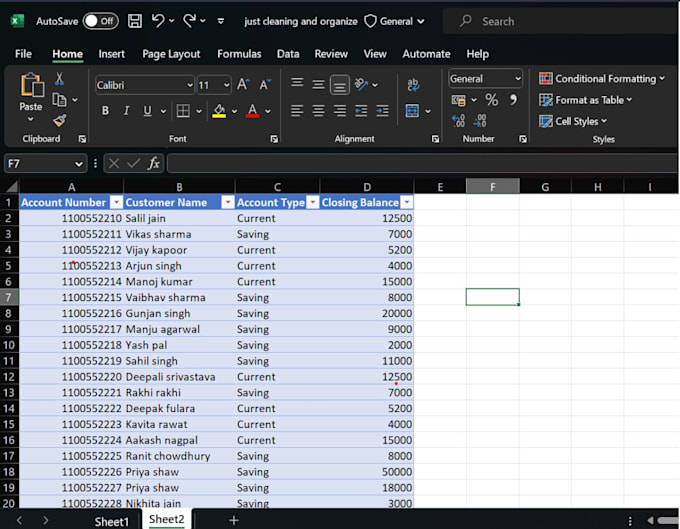680x529 pixels.
Task: Click Top Align icon
Action: (x=297, y=82)
